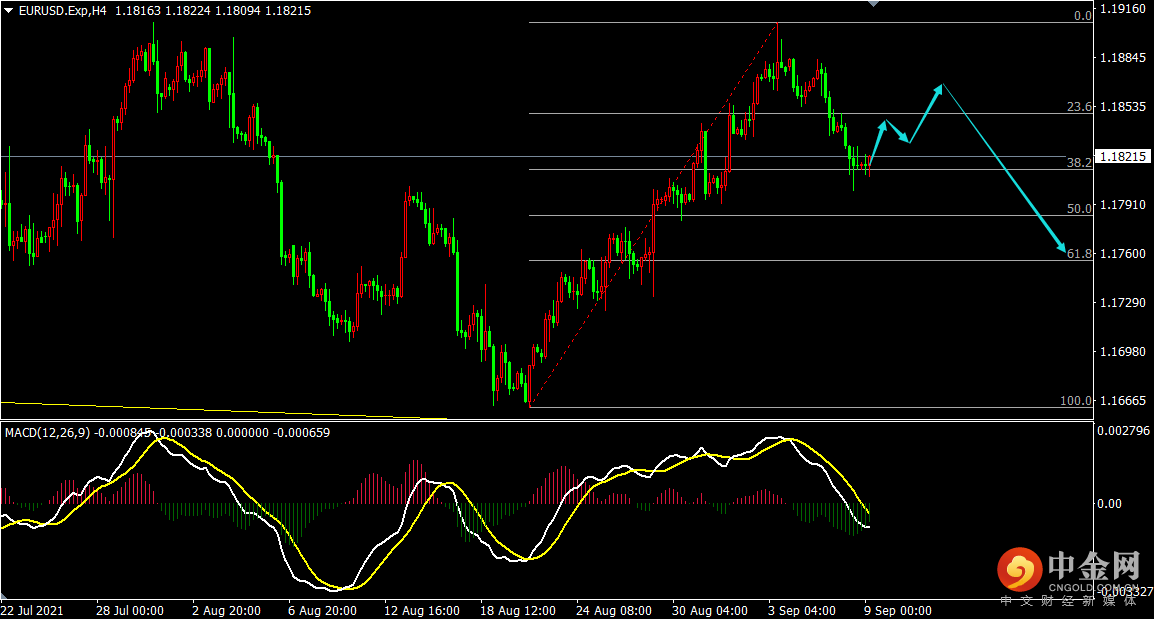The image size is (1154, 619).
Task: Click the small triangle at chart's bottom-left corner
Action: point(4,595)
